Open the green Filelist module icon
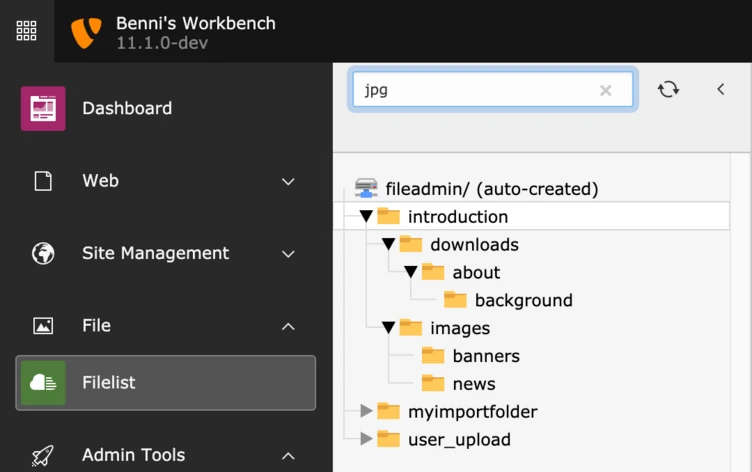The width and height of the screenshot is (752, 472). coord(43,383)
